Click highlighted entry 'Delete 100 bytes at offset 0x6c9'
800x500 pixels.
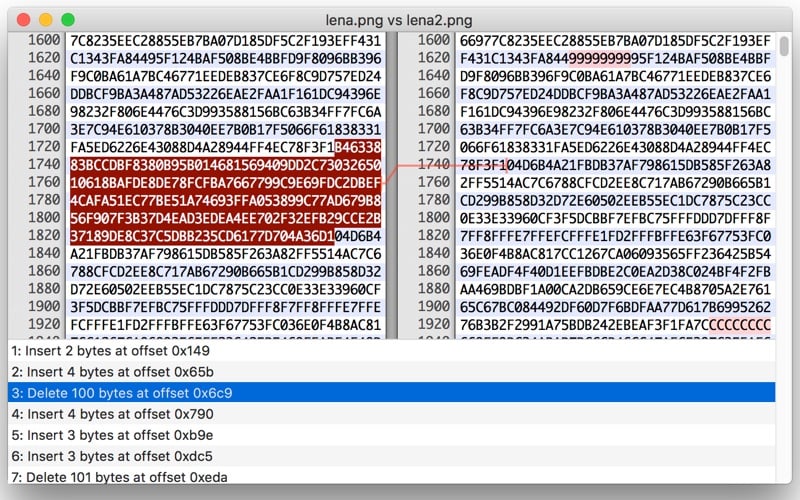391,393
